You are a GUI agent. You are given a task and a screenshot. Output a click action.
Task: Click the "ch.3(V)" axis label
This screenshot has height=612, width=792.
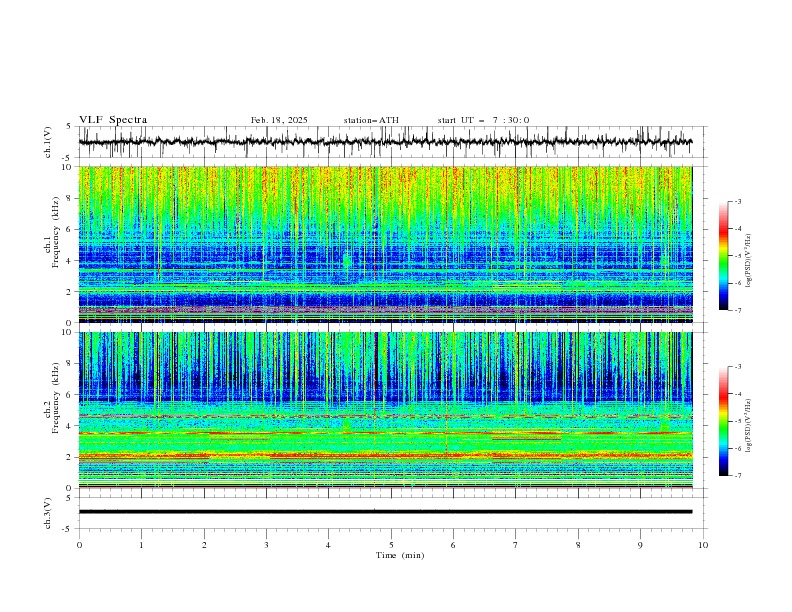click(48, 513)
